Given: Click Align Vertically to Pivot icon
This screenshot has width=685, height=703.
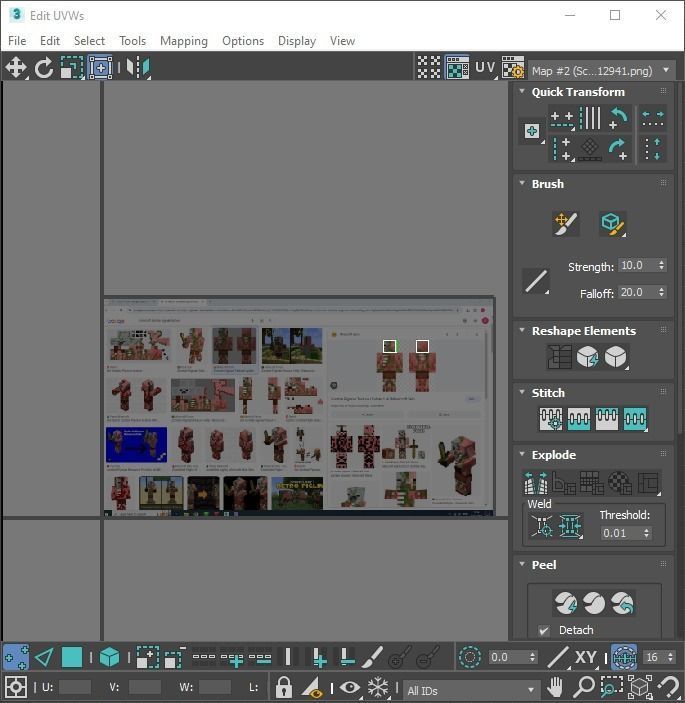Looking at the screenshot, I should (562, 149).
